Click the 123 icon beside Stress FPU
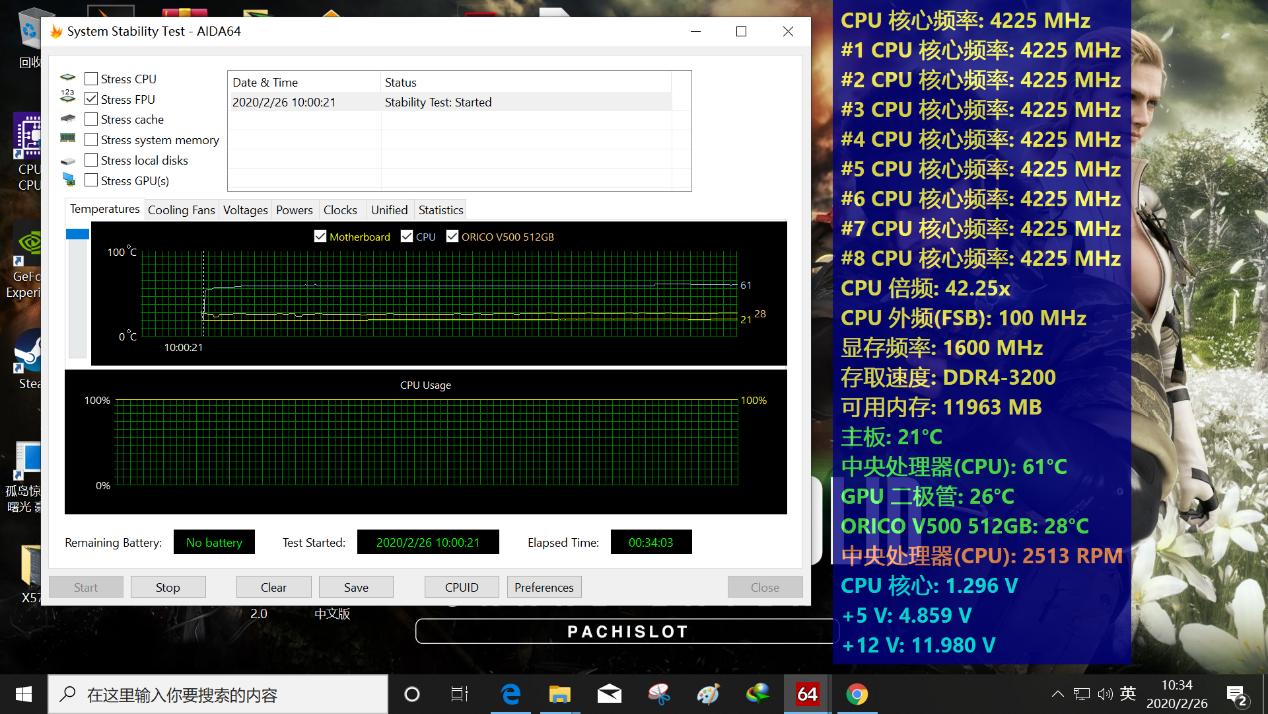The image size is (1268, 714). click(68, 98)
